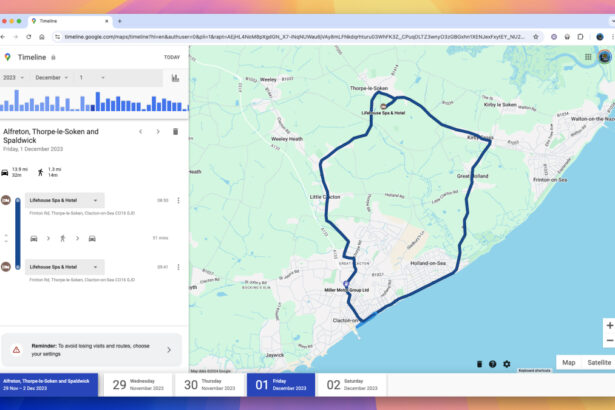Image resolution: width=615 pixels, height=410 pixels.
Task: Click the Reminder arrow chevron
Action: (x=169, y=350)
